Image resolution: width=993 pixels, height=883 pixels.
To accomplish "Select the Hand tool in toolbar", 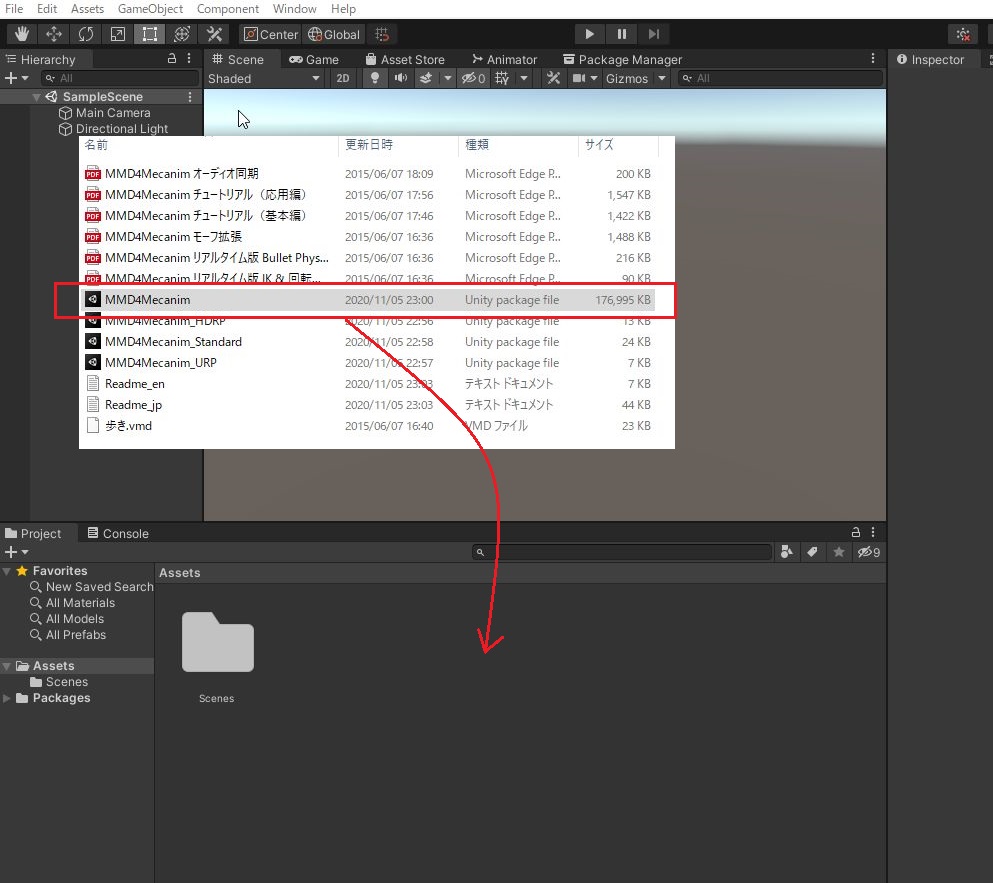I will pos(22,34).
